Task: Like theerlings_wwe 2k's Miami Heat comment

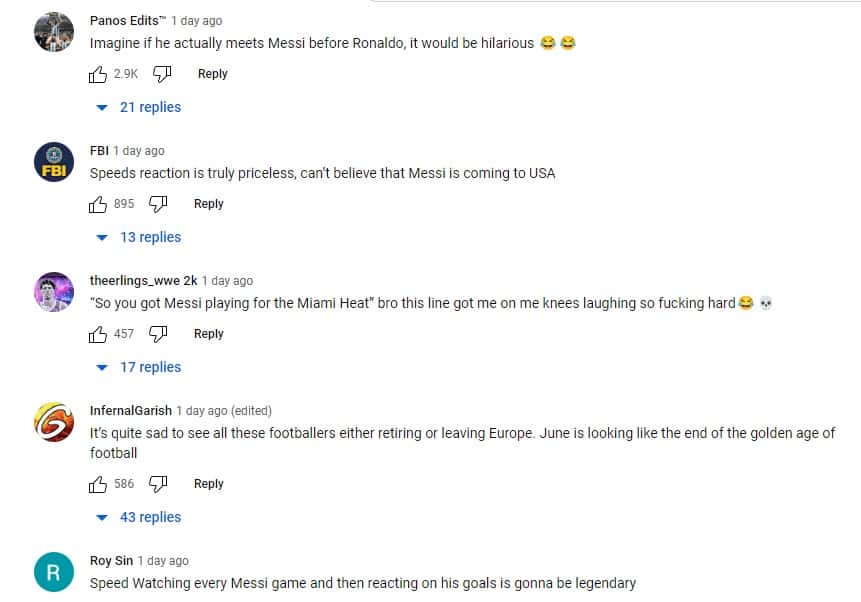Action: [98, 334]
